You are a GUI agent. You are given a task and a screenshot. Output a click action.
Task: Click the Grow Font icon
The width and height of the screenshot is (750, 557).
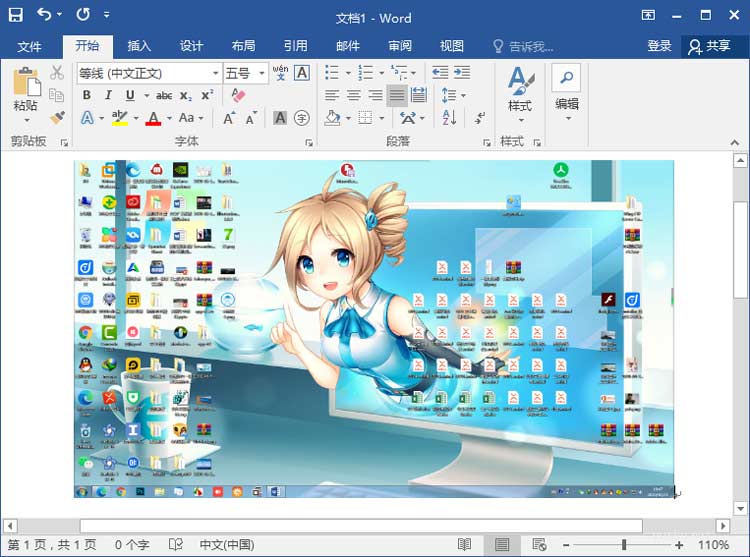229,118
